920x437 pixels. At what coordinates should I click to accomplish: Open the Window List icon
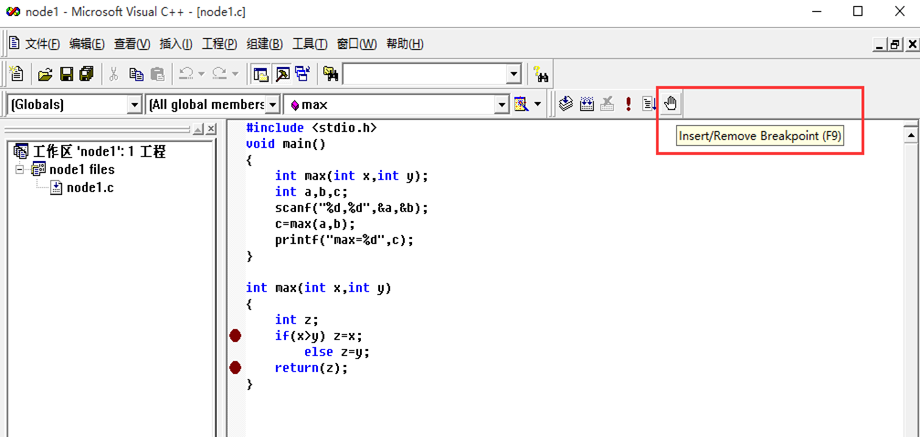tap(303, 74)
